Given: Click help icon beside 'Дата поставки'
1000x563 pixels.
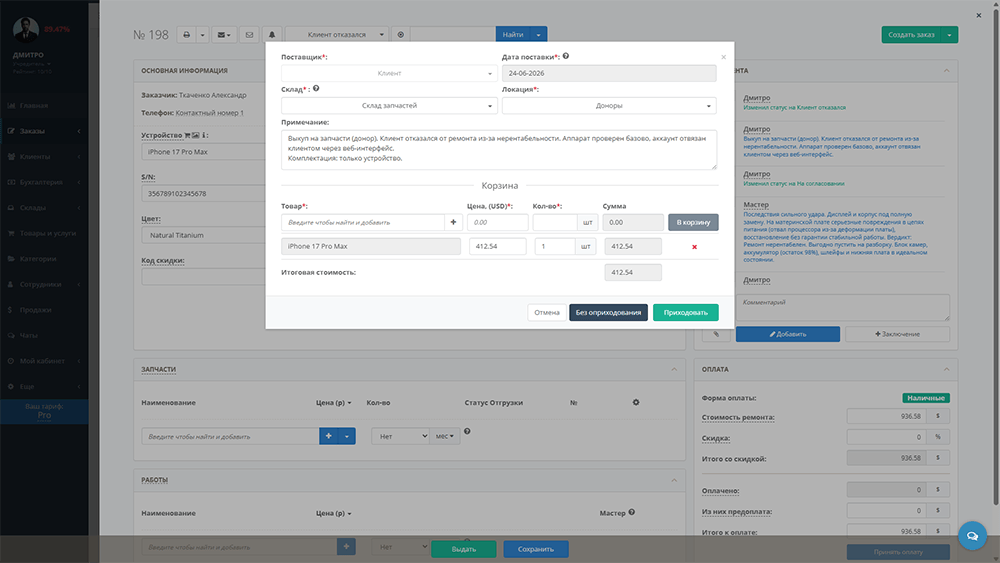Looking at the screenshot, I should (566, 56).
